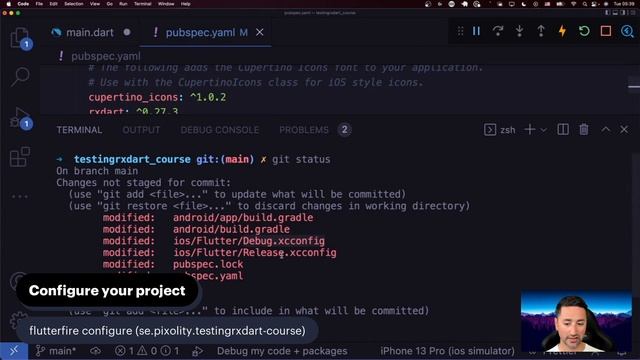
Task: Open the Edit menu
Action: click(x=53, y=4)
